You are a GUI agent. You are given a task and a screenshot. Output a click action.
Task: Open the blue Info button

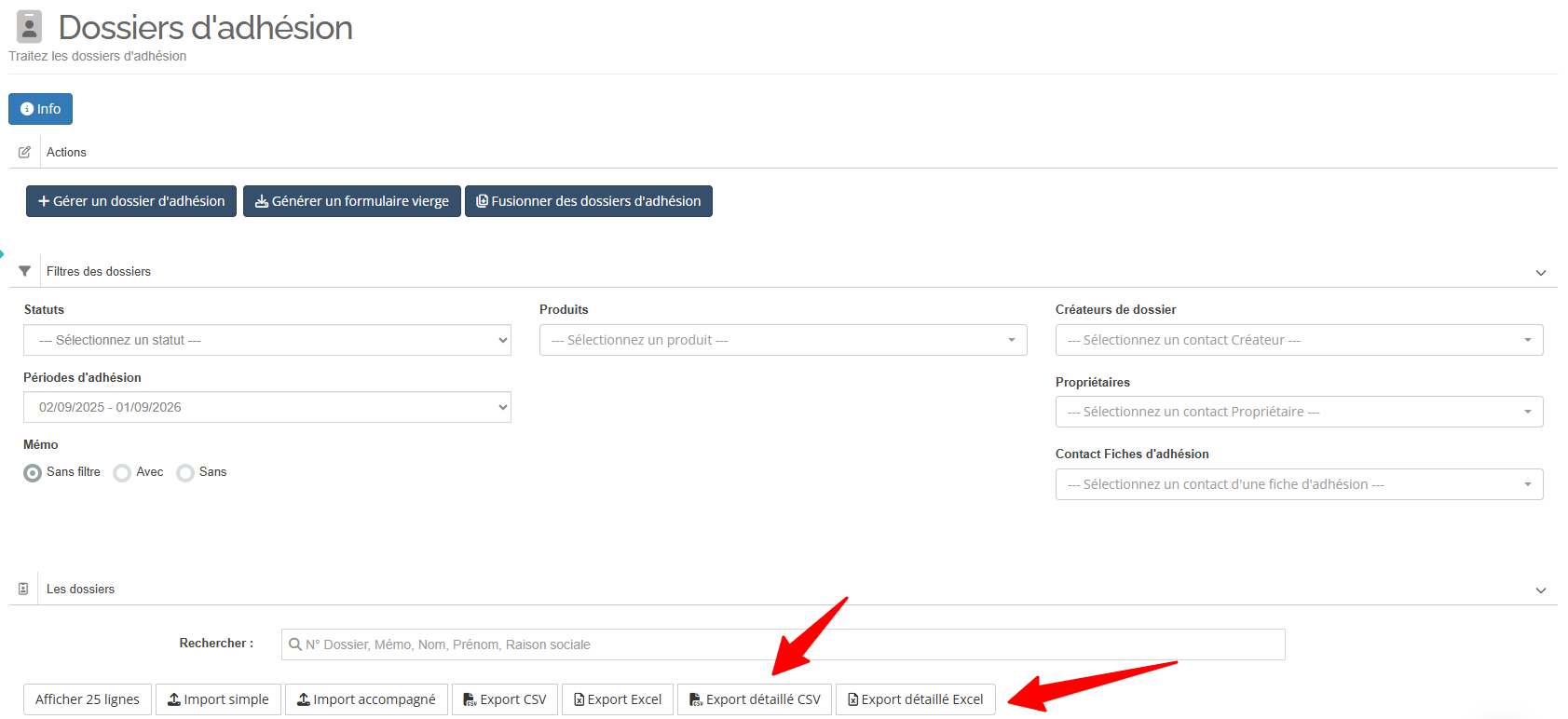click(40, 109)
